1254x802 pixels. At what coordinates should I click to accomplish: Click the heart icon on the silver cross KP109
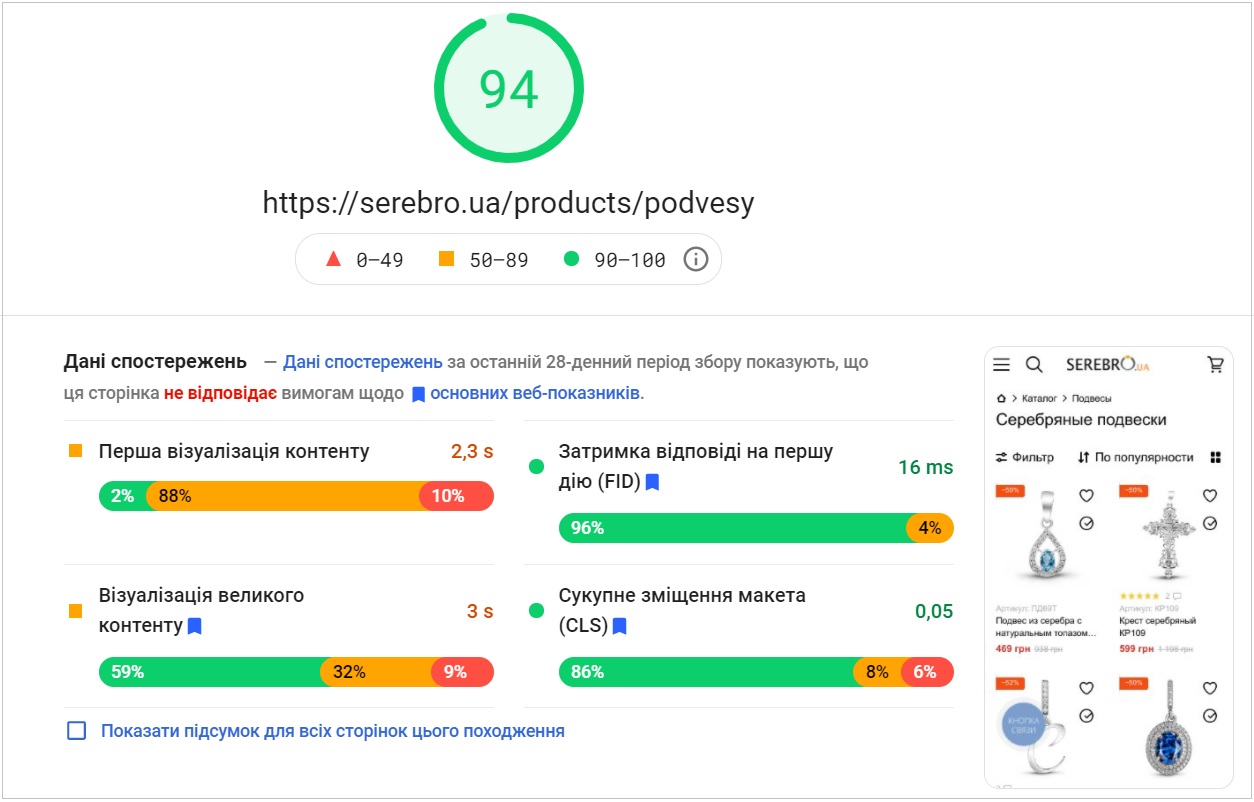tap(1209, 495)
